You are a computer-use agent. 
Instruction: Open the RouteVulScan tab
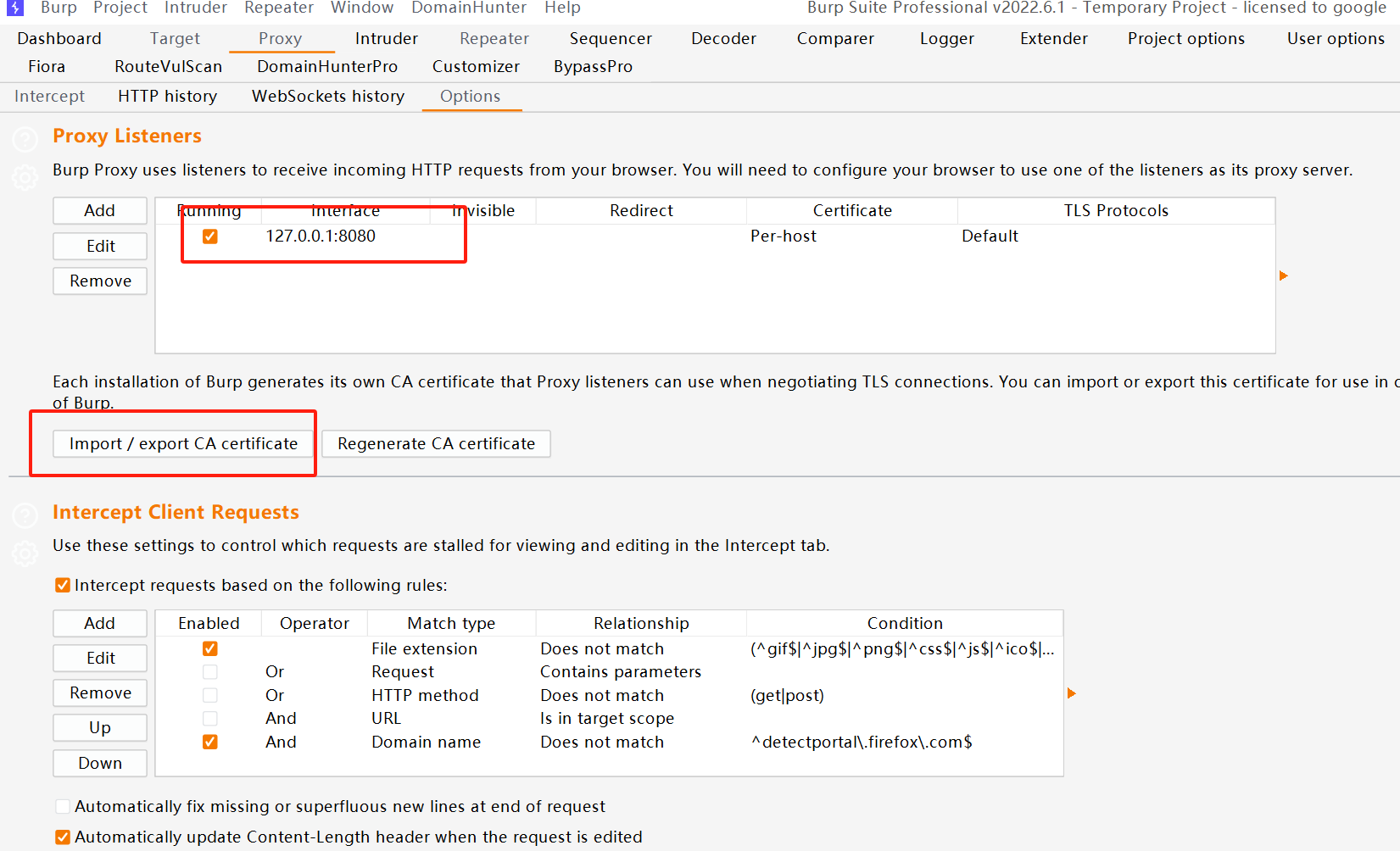(169, 66)
